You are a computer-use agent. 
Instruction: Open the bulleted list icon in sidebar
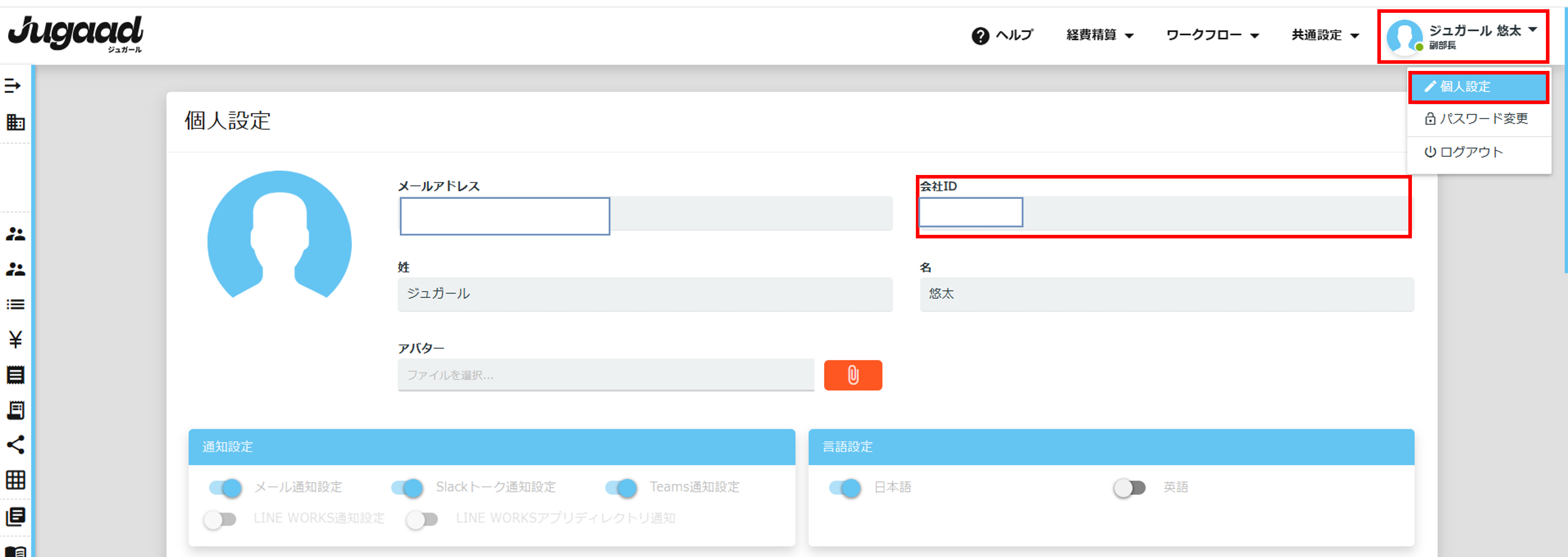click(15, 304)
